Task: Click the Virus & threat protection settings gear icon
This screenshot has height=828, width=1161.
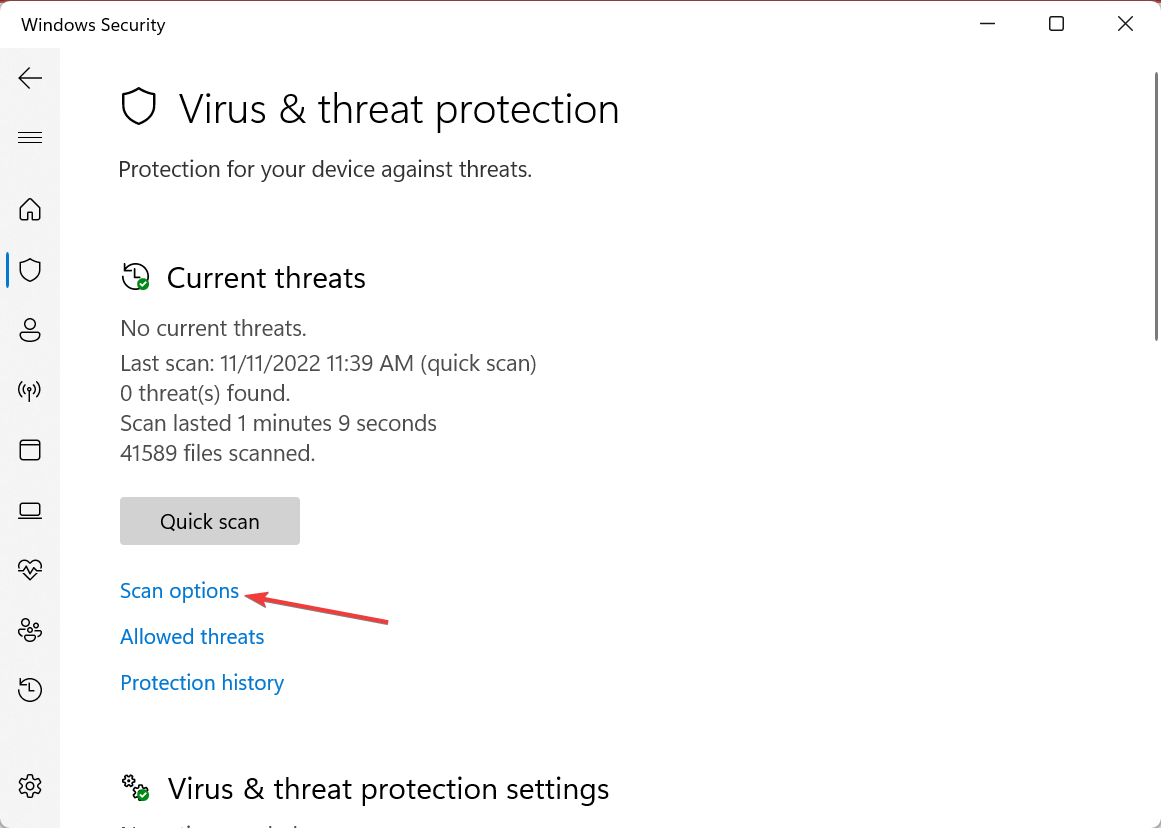Action: click(x=135, y=789)
